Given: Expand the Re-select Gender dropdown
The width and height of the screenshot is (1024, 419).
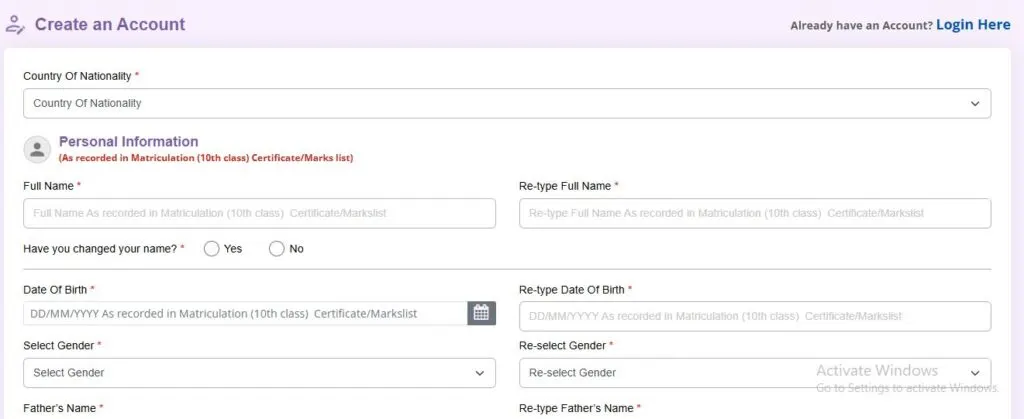Looking at the screenshot, I should [754, 373].
